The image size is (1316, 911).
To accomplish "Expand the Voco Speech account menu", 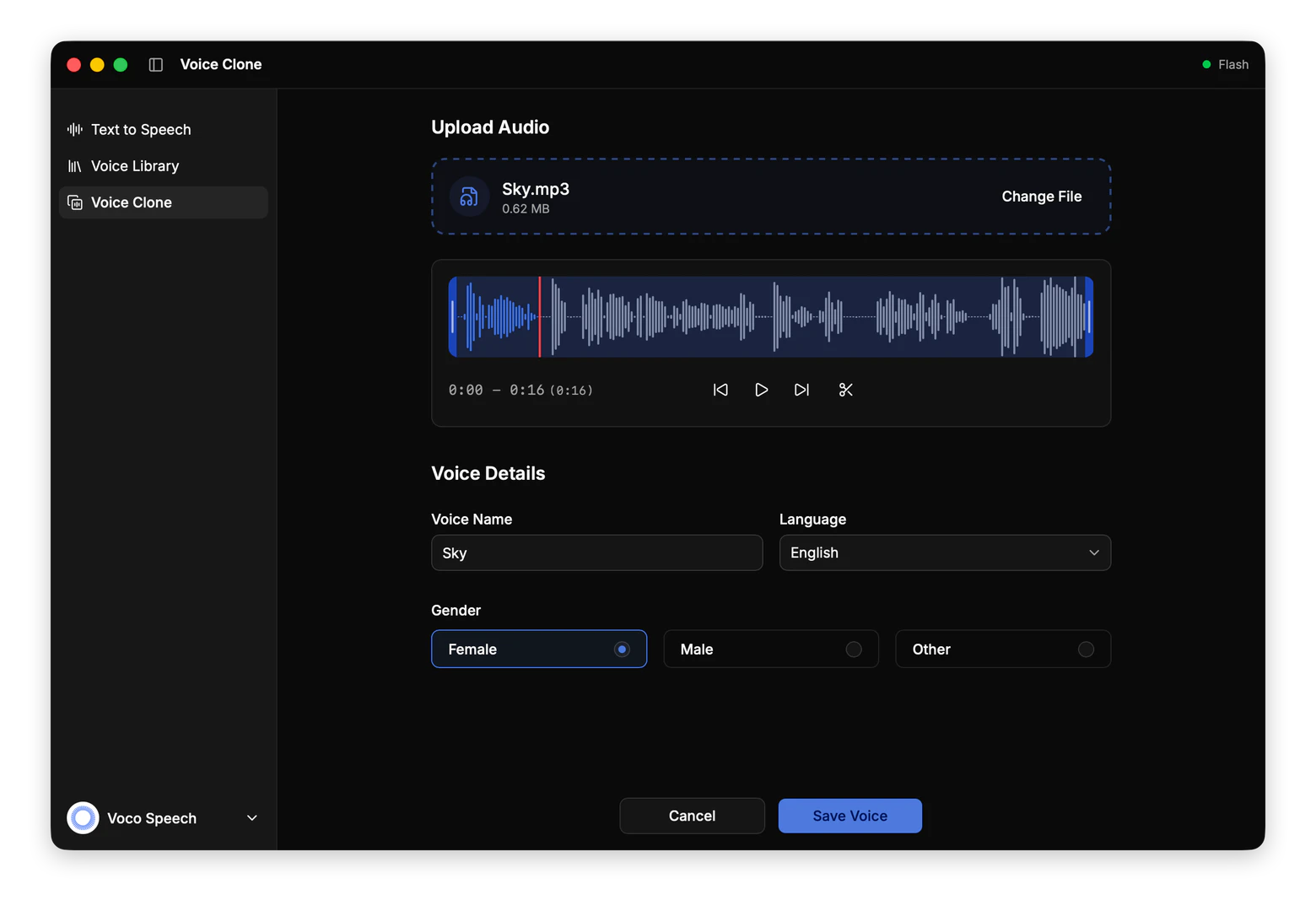I will [251, 818].
